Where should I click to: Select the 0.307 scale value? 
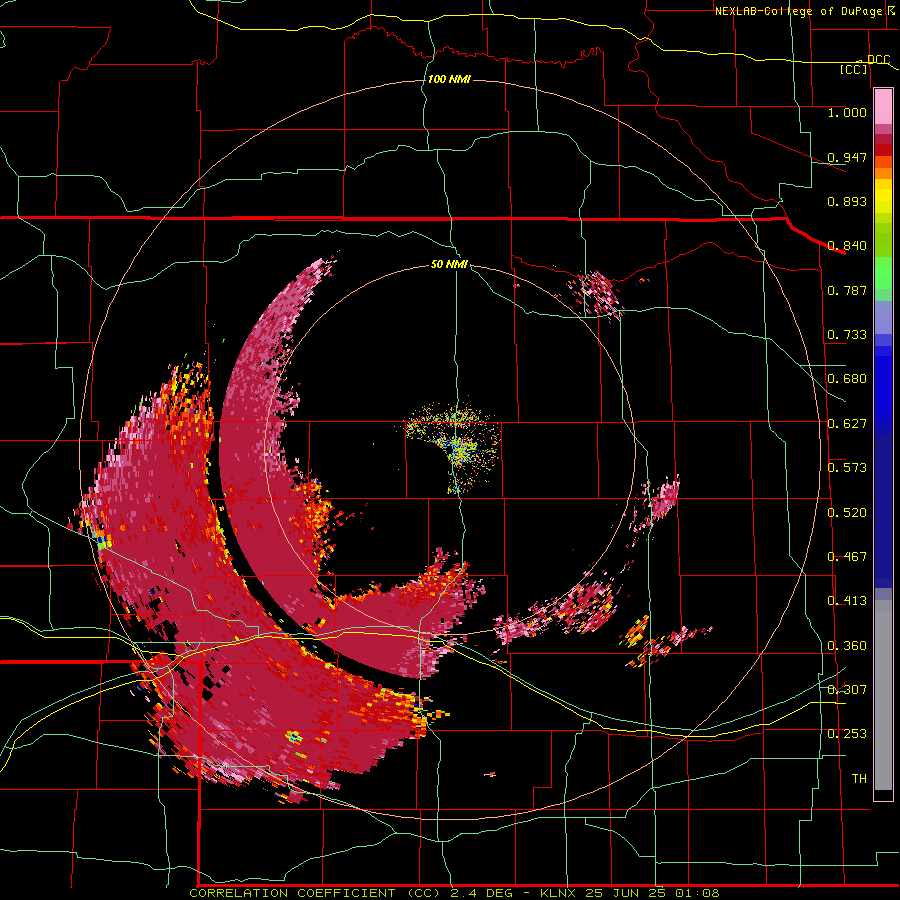point(847,690)
